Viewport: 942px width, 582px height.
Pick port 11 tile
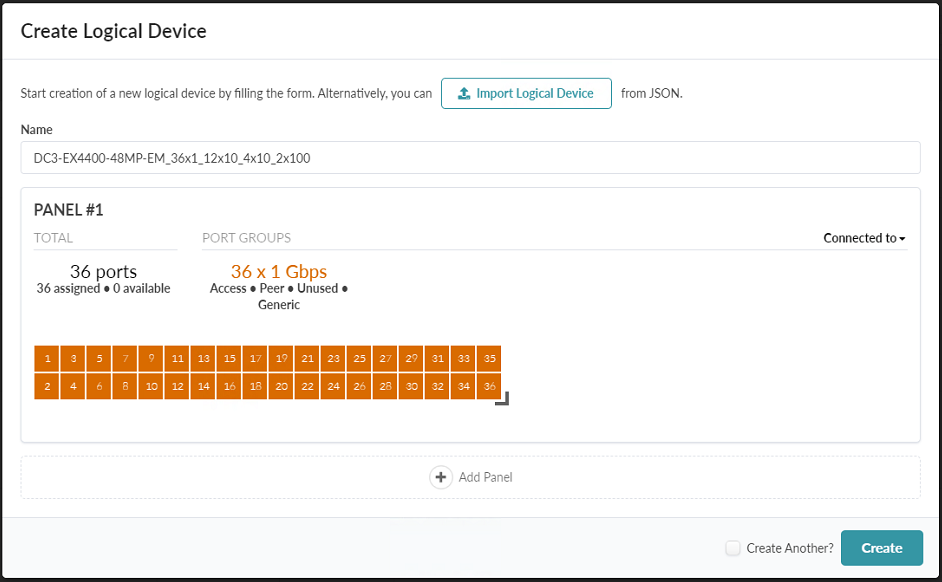(177, 359)
